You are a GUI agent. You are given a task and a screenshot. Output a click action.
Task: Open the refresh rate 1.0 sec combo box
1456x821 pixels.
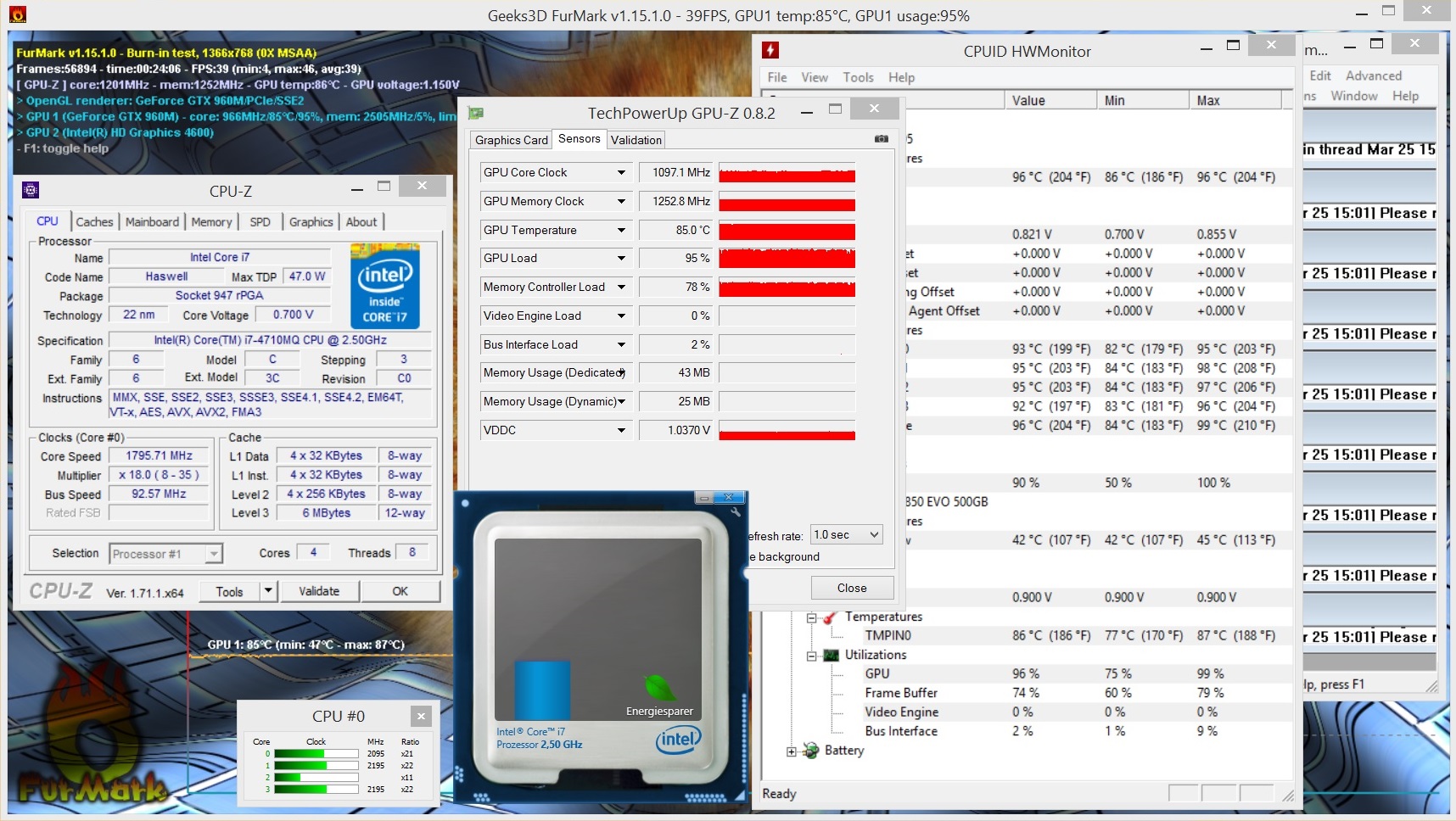tap(847, 535)
